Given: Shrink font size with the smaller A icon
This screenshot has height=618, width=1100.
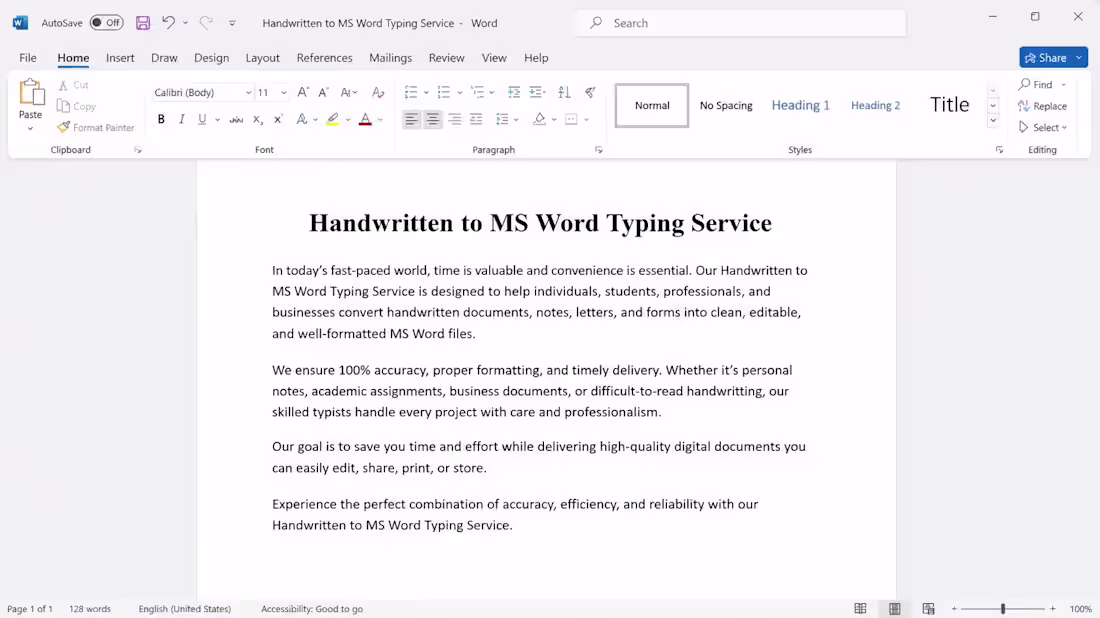Looking at the screenshot, I should (323, 92).
